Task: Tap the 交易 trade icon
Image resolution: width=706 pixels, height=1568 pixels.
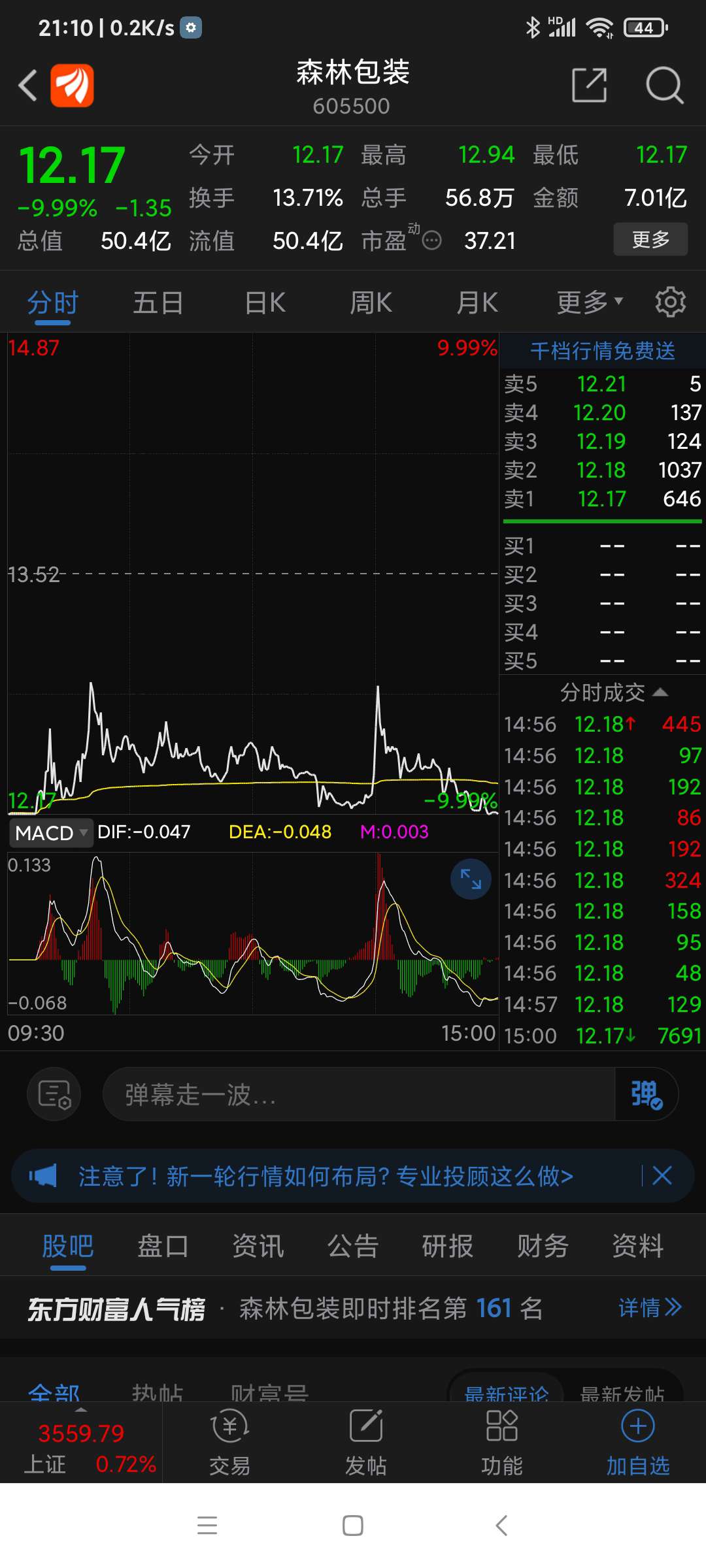Action: click(229, 1443)
